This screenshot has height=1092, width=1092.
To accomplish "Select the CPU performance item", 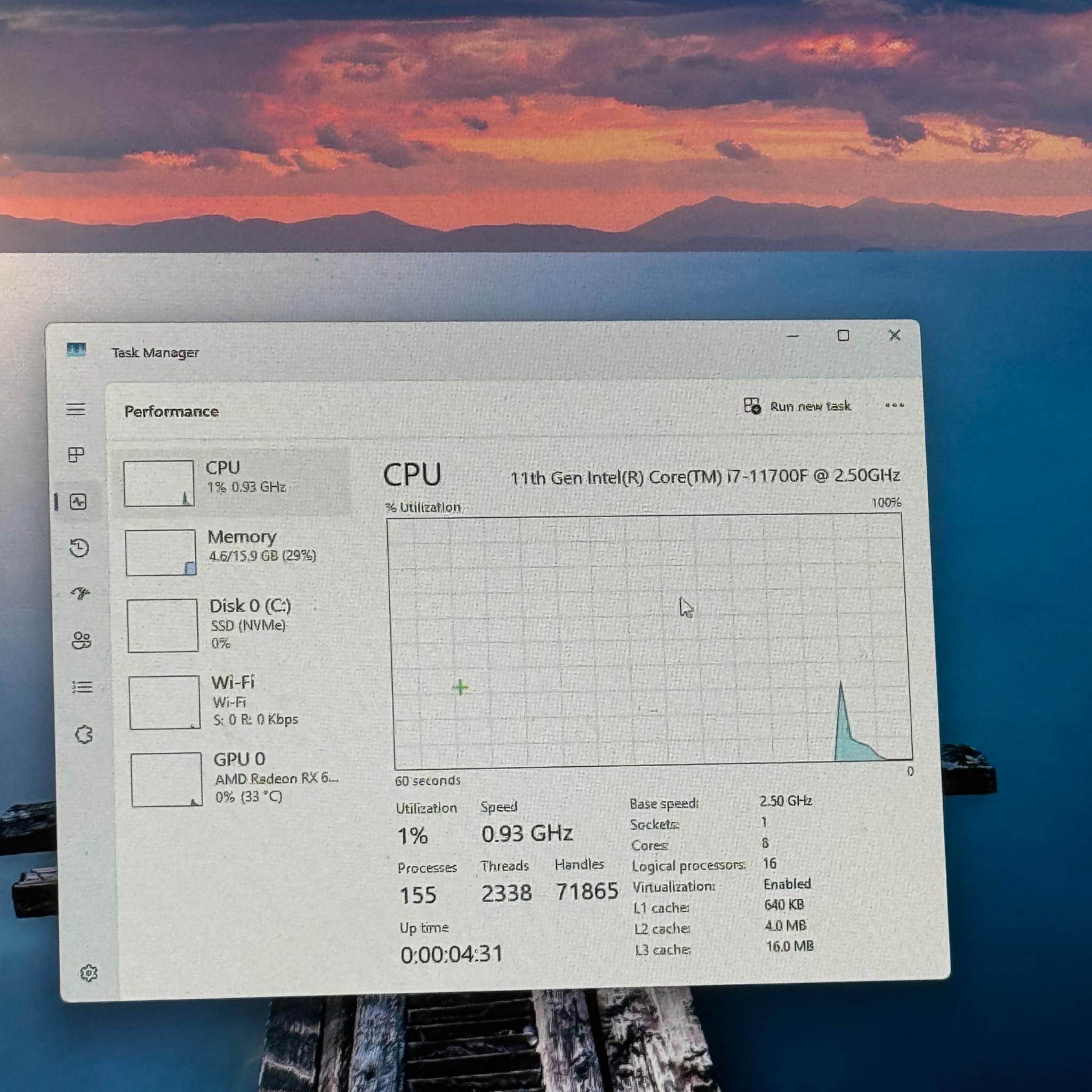I will point(233,482).
